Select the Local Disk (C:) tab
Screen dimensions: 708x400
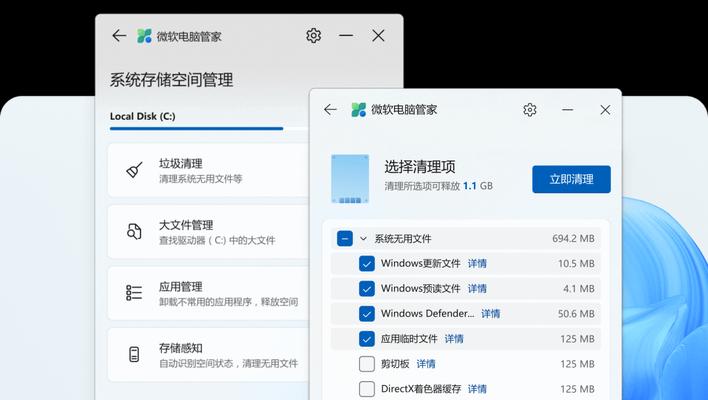tap(143, 116)
